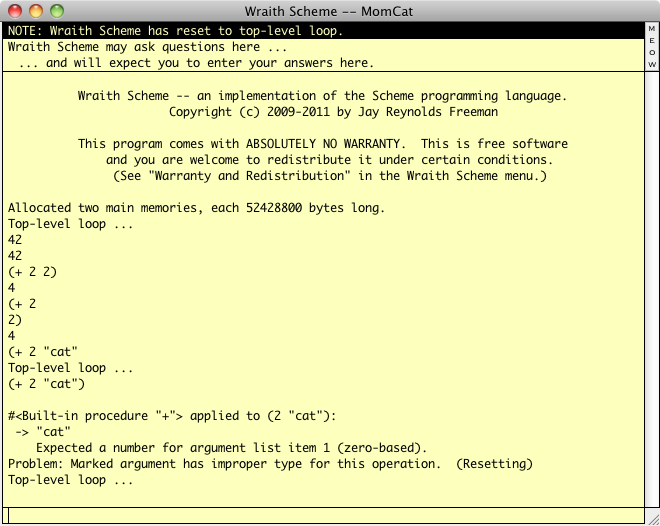Screen dimensions: 660x526
Task: Click the 'Warranty and Redistribution' reference line
Action: pyautogui.click(x=322, y=176)
